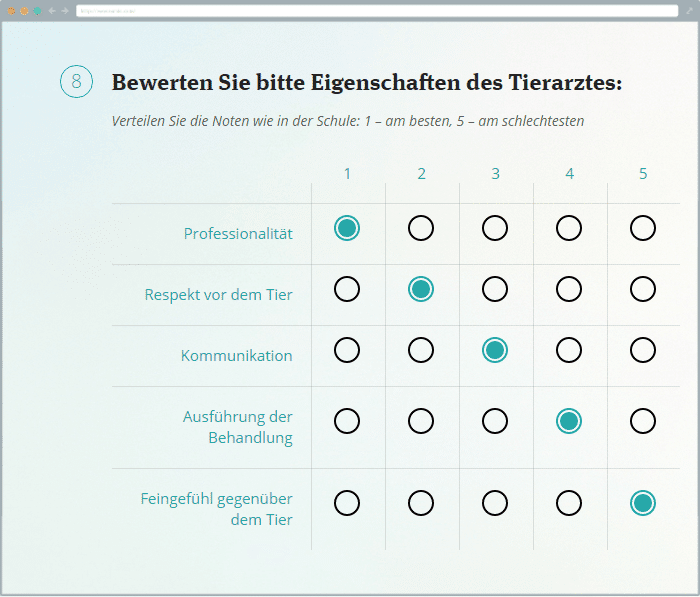Click the Professionalität row label

tap(238, 234)
